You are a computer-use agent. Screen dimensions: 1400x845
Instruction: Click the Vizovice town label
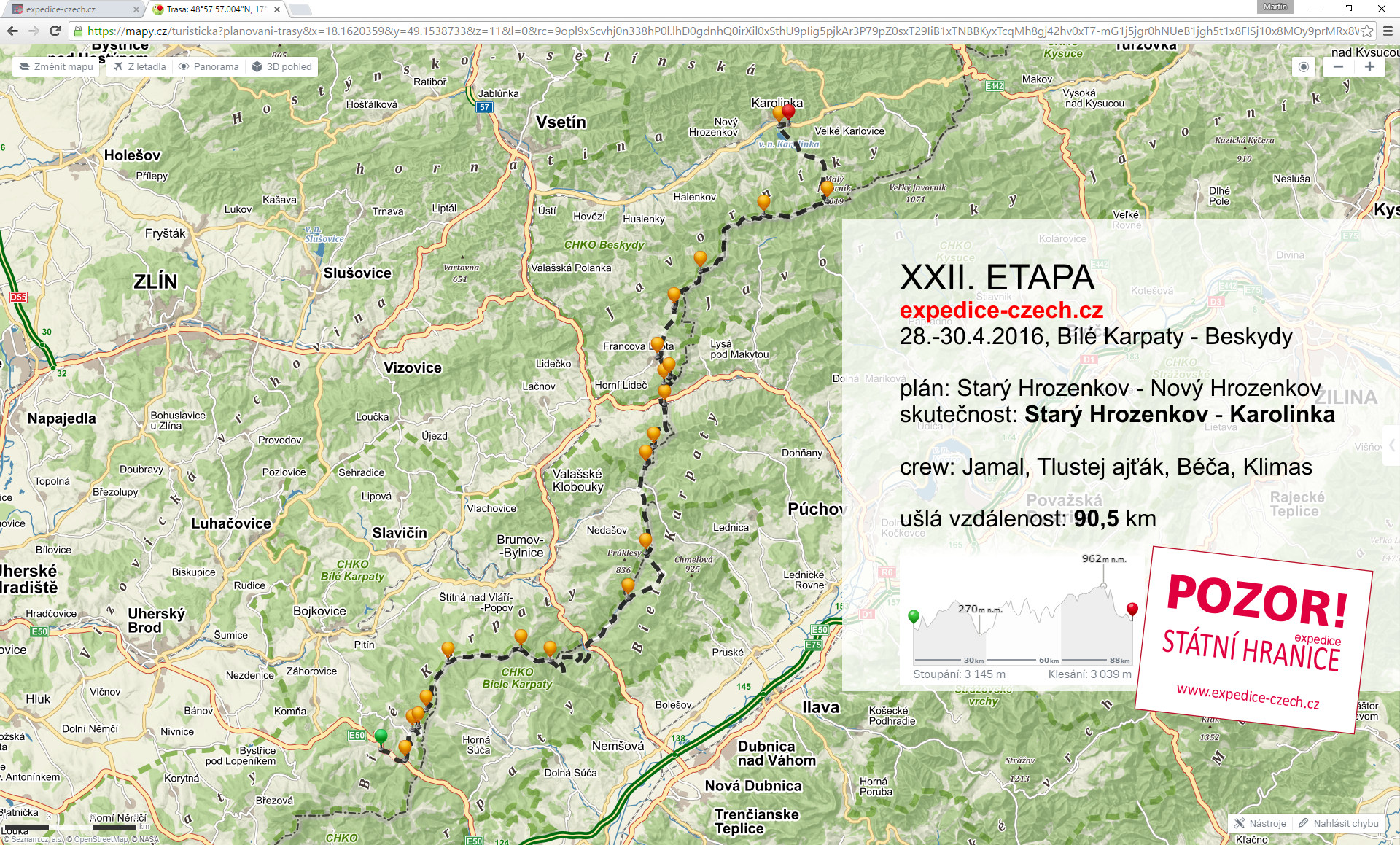tap(413, 367)
